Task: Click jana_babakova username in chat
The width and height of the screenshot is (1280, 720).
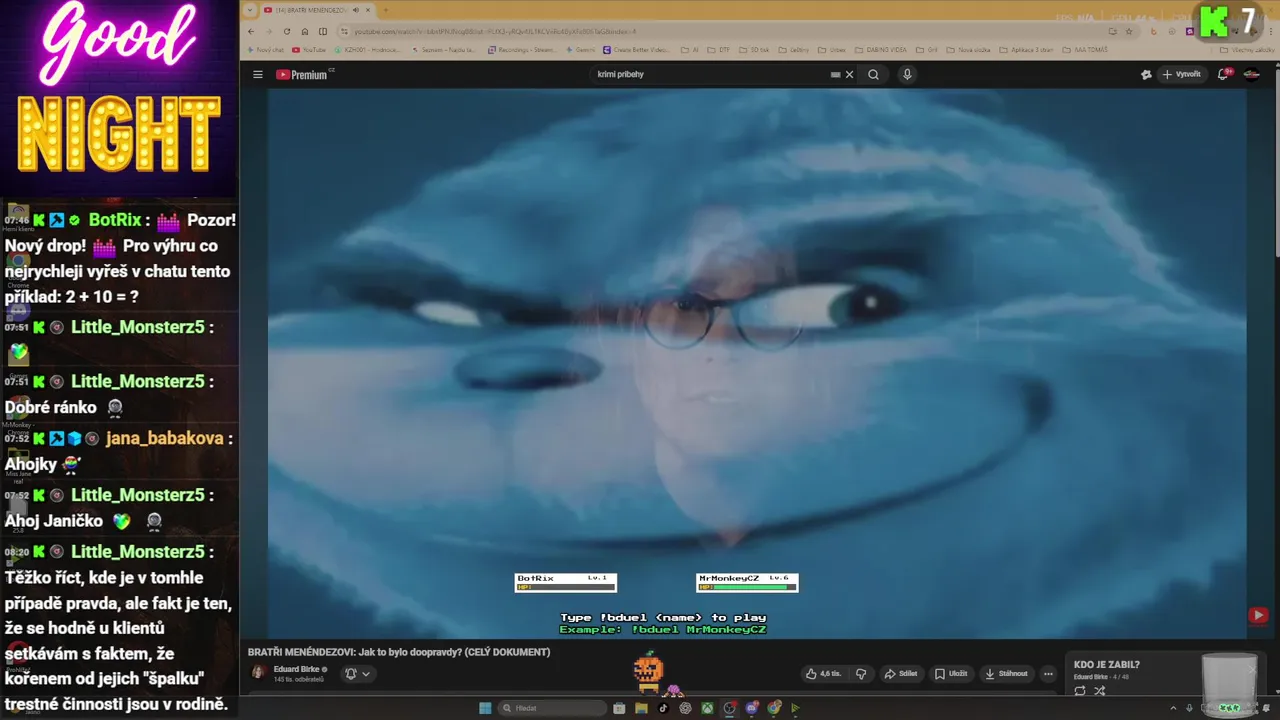Action: point(165,438)
